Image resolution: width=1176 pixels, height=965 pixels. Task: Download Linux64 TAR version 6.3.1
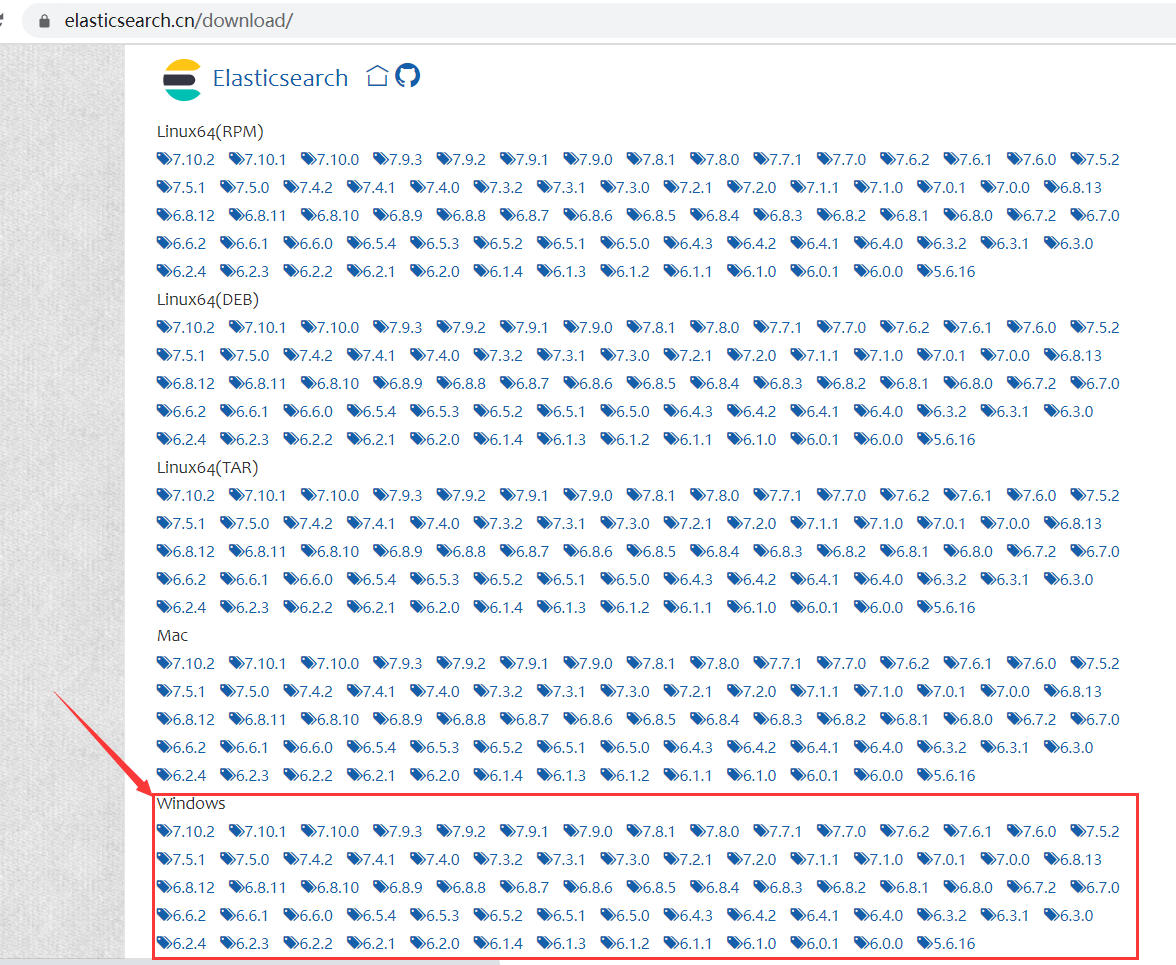pyautogui.click(x=1005, y=580)
